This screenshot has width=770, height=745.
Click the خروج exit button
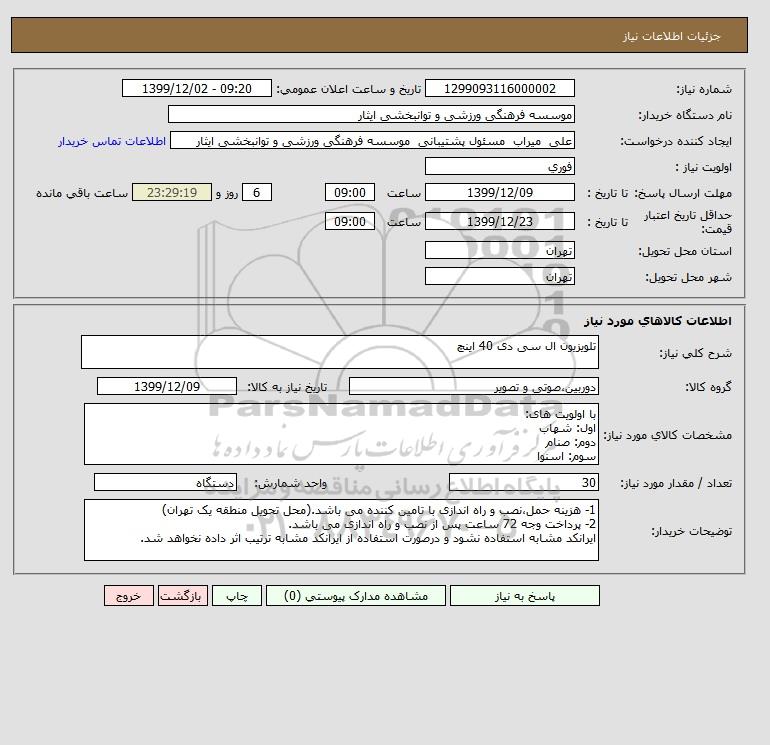[129, 595]
